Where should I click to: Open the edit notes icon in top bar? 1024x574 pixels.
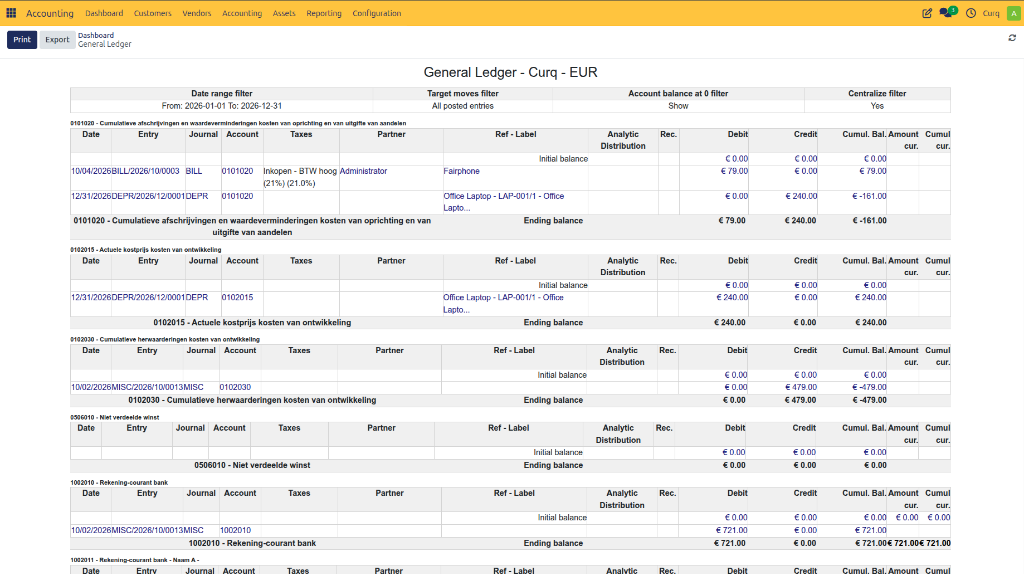[927, 13]
